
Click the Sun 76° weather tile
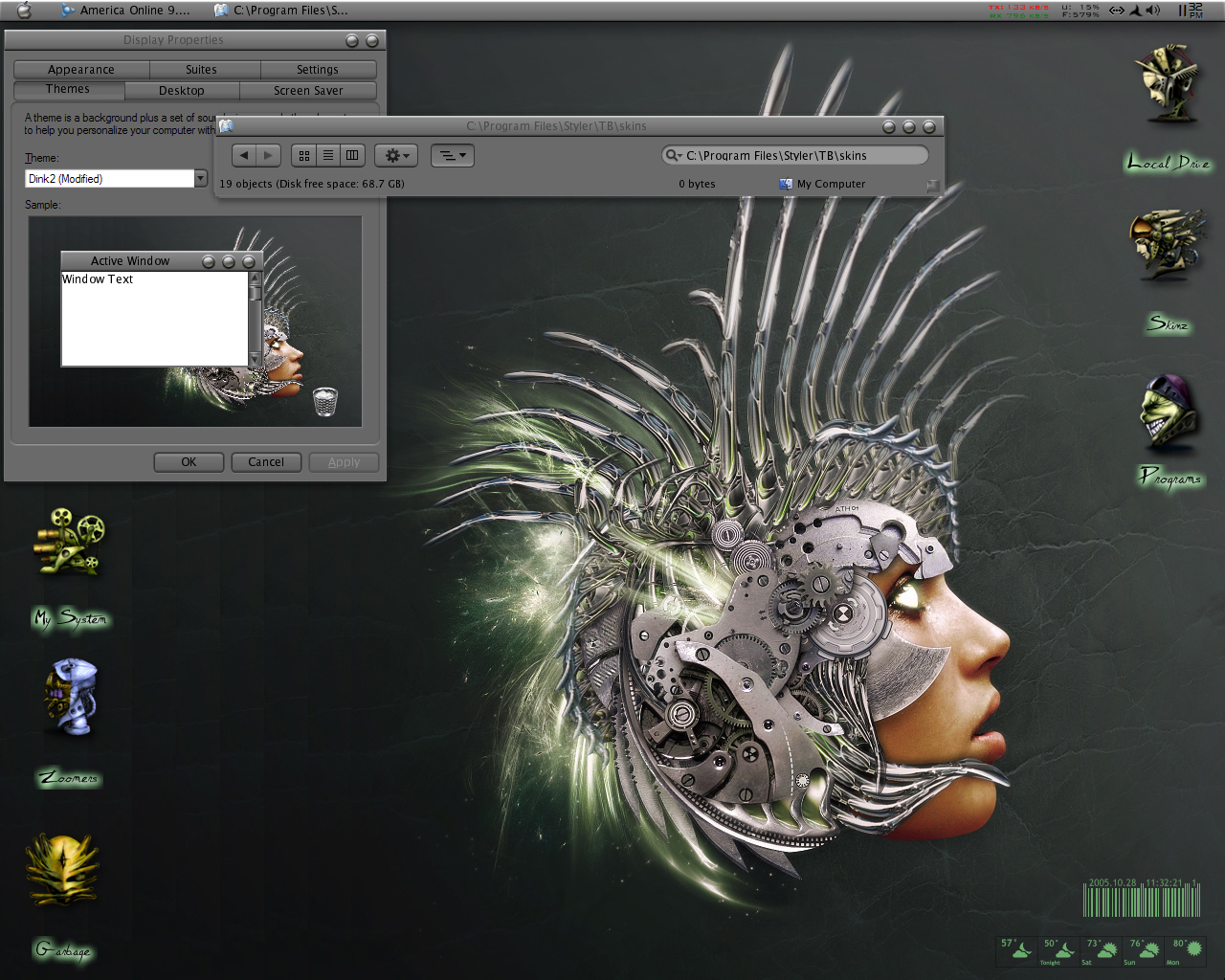point(1143,951)
